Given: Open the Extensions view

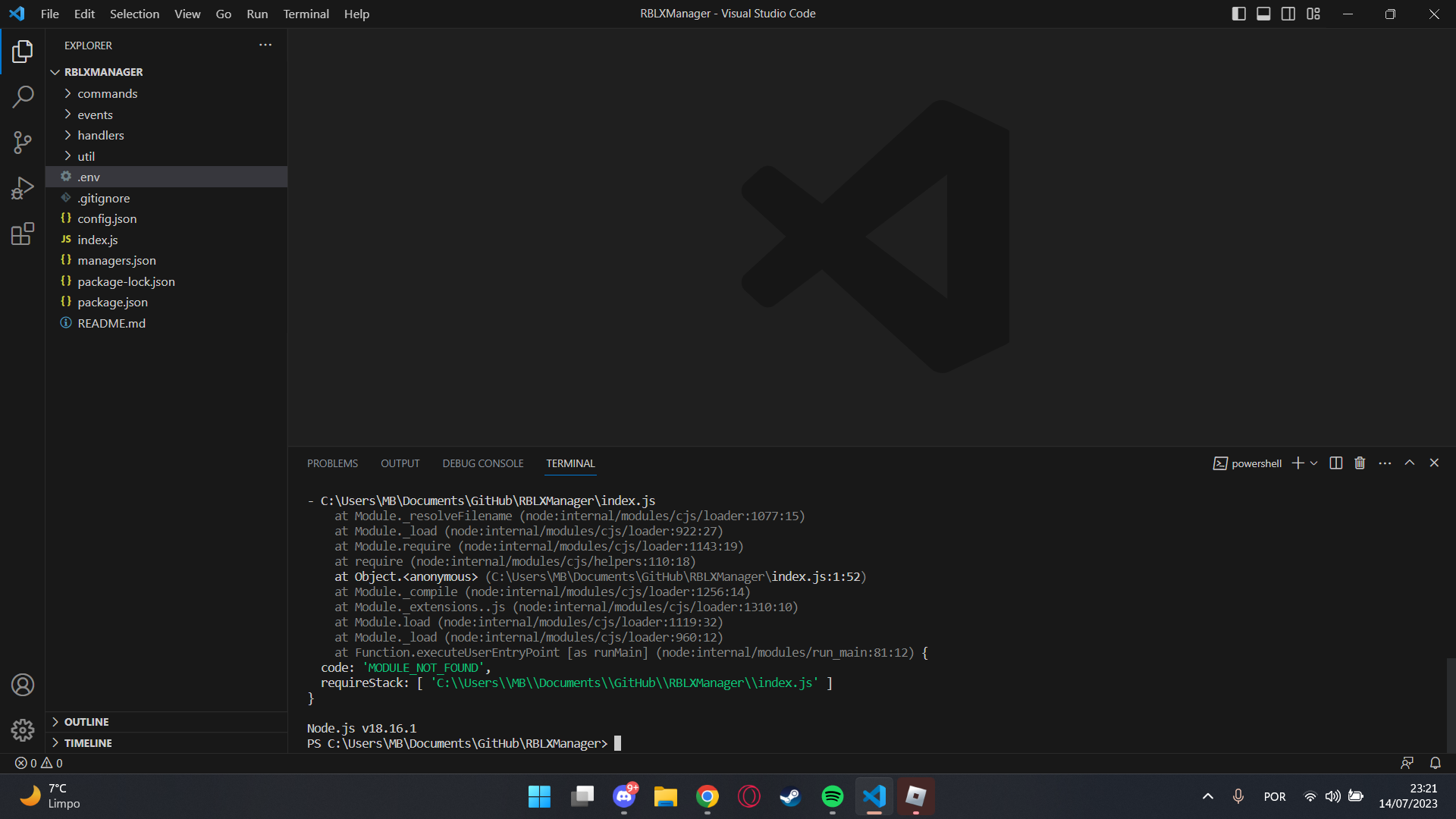Looking at the screenshot, I should pyautogui.click(x=23, y=234).
